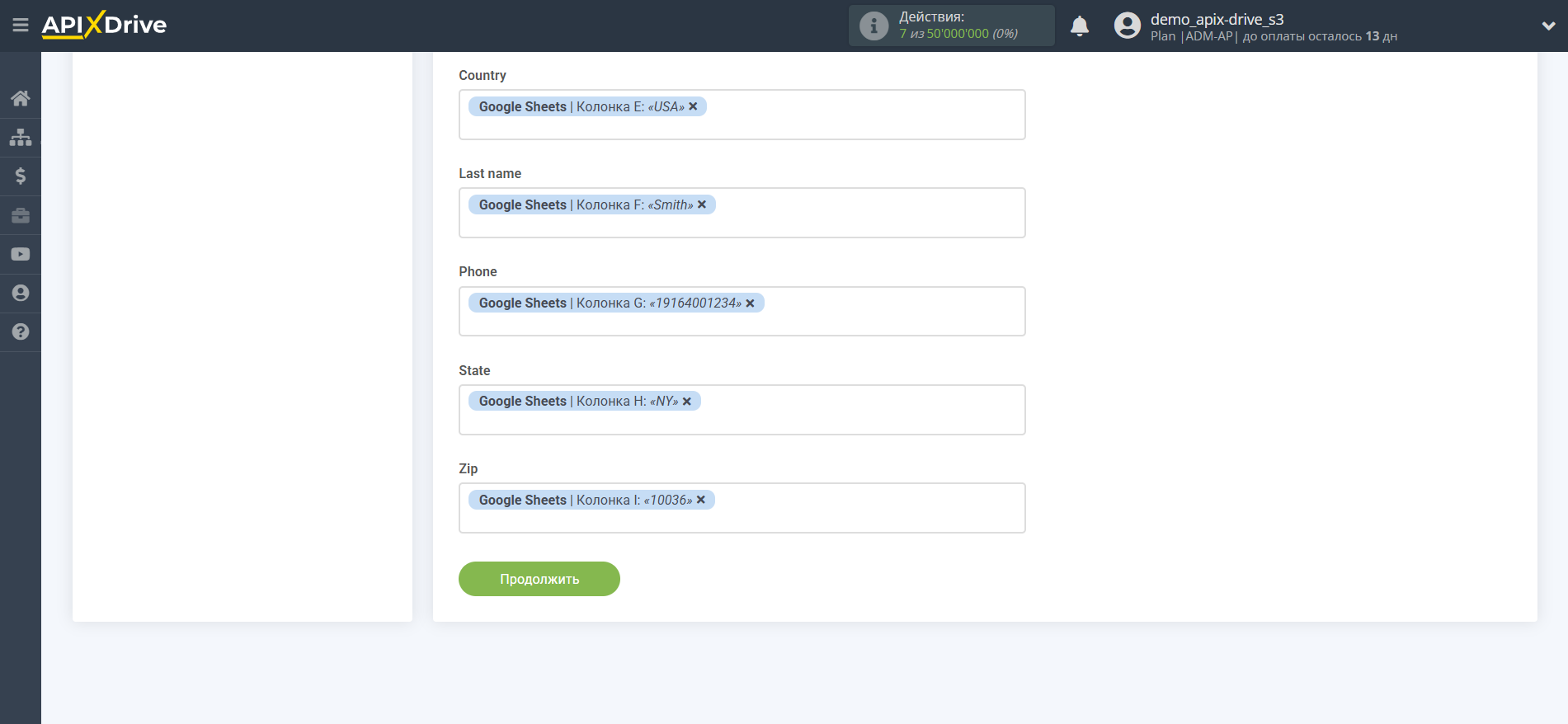Expand the account dropdown chevron
Viewport: 1568px width, 724px height.
pos(1548,26)
